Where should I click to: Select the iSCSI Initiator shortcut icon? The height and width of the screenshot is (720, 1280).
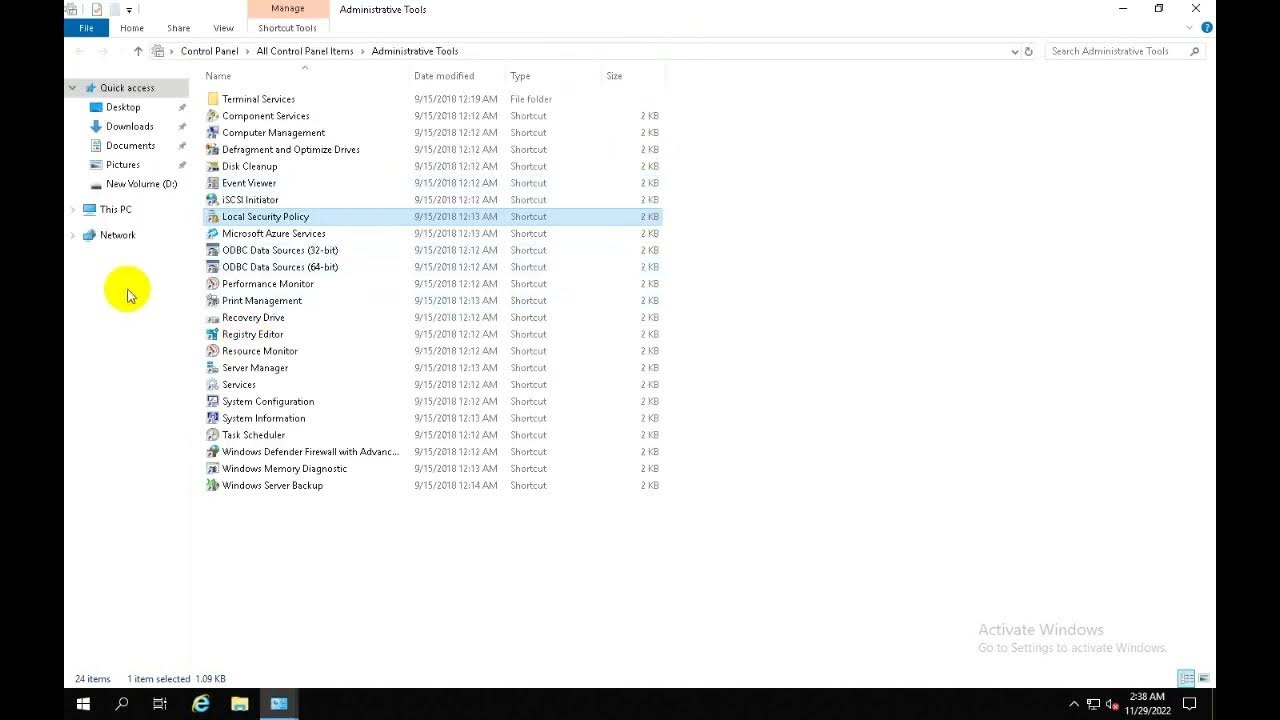coord(212,200)
